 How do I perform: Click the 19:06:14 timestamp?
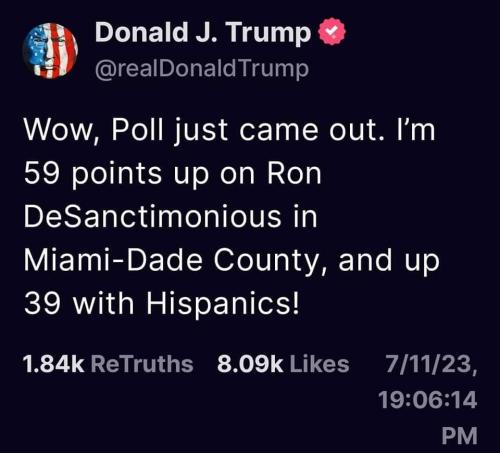pyautogui.click(x=428, y=400)
